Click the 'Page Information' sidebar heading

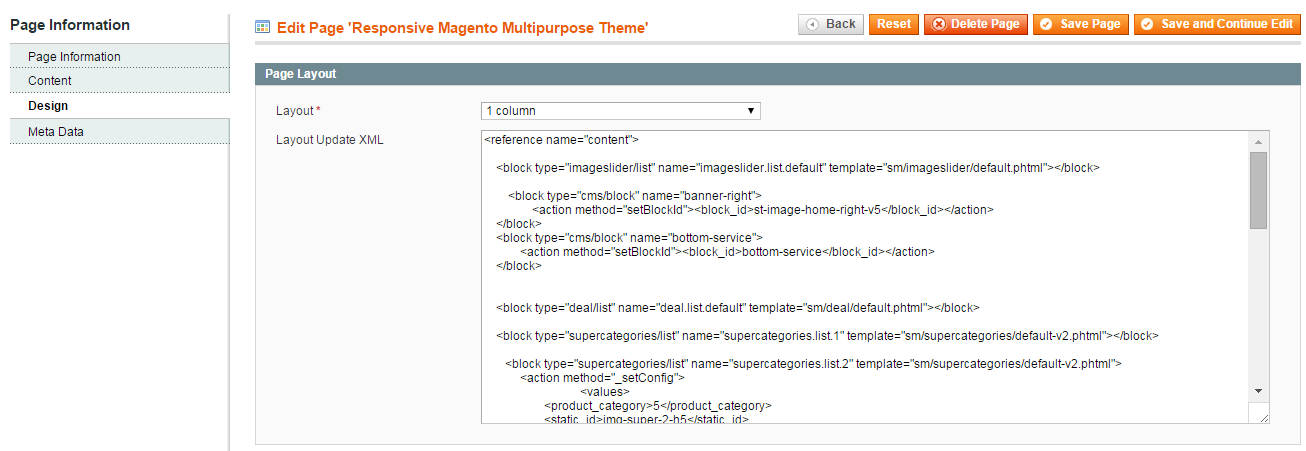pos(70,25)
